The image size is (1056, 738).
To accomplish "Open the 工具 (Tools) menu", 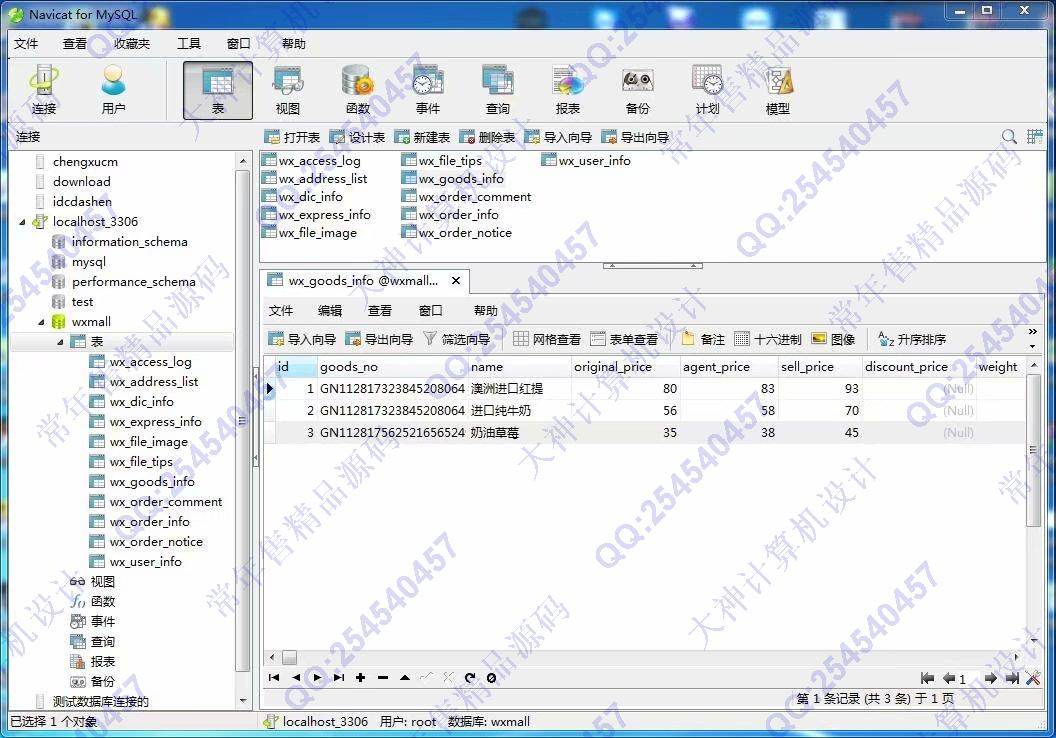I will tap(189, 44).
